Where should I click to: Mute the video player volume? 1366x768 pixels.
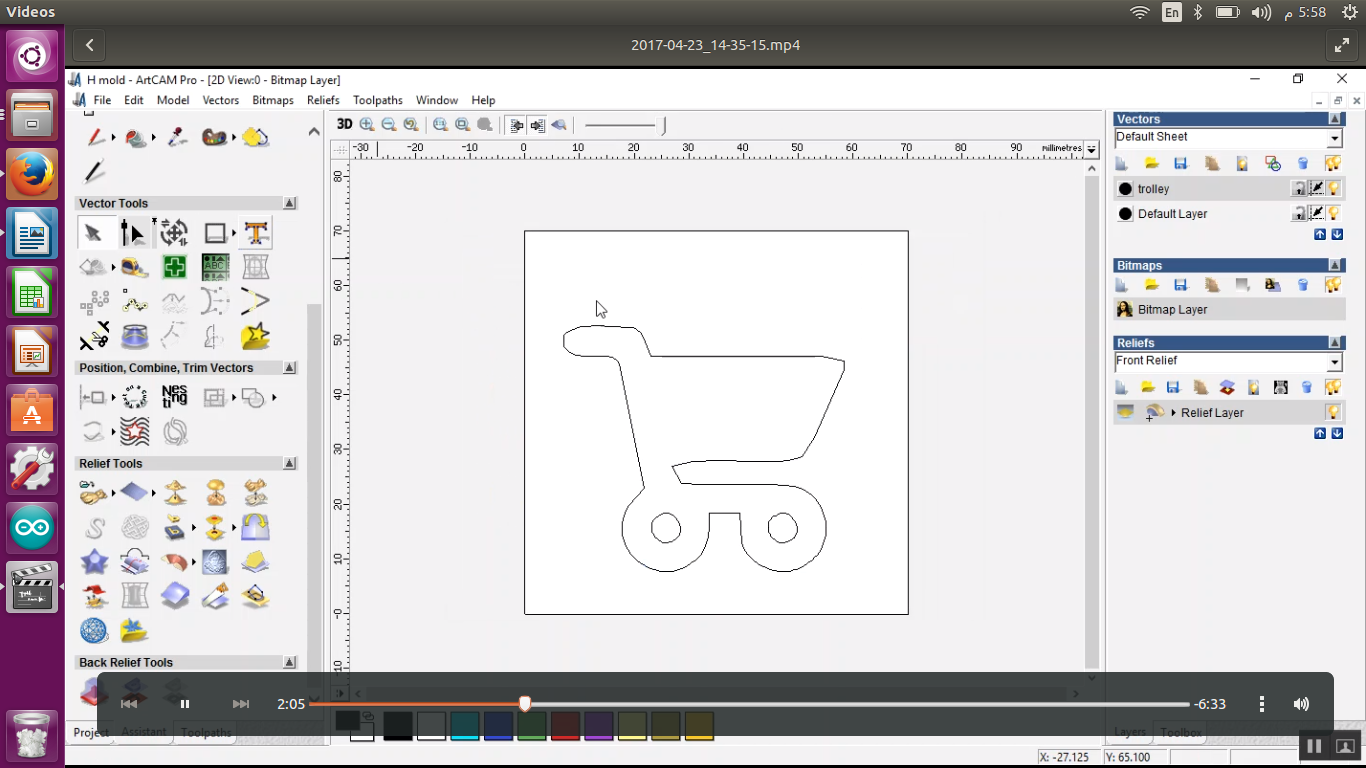[x=1301, y=704]
